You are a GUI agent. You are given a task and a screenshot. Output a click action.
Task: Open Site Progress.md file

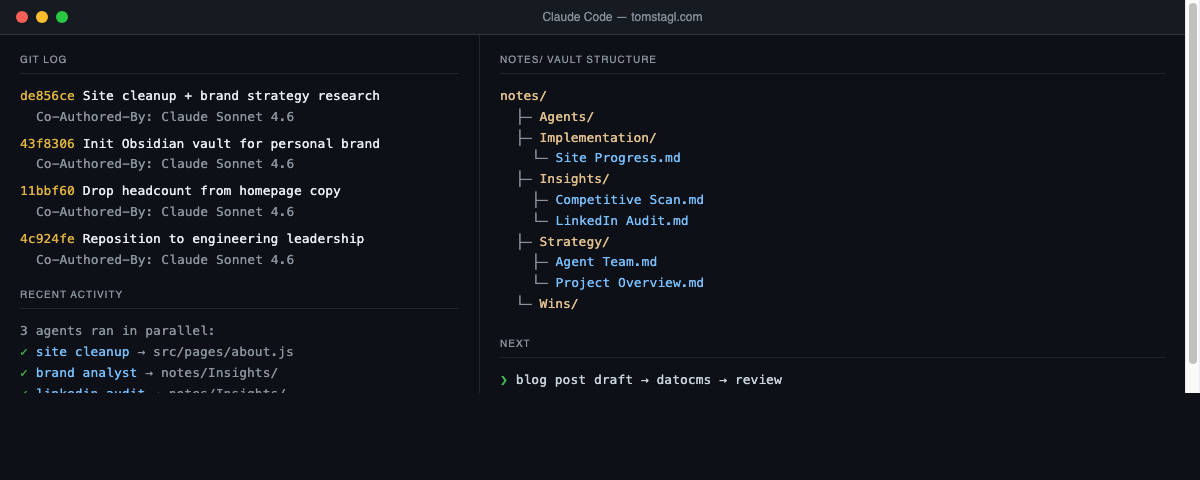[618, 158]
